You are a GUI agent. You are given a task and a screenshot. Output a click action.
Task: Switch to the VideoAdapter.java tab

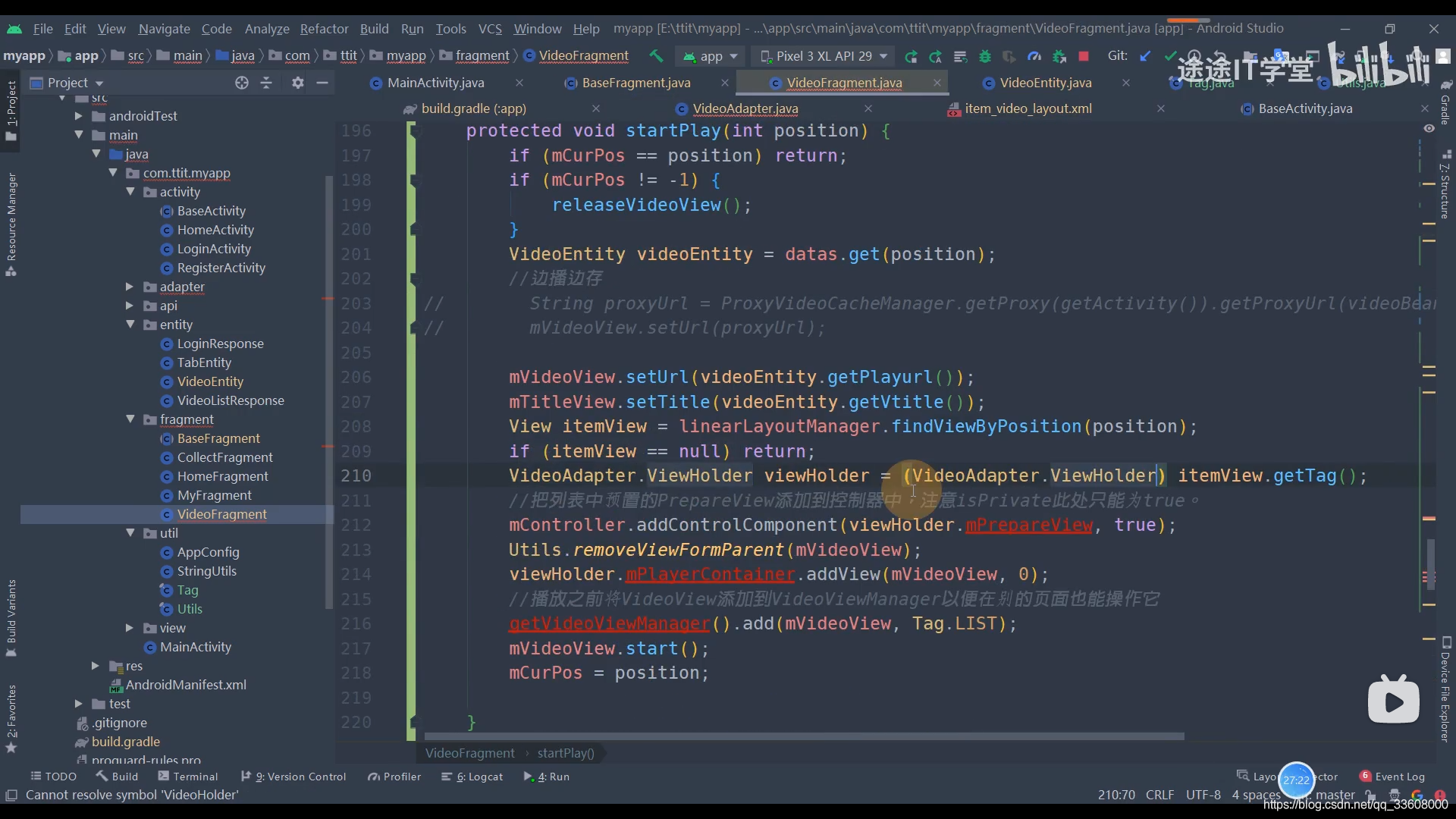coord(745,108)
